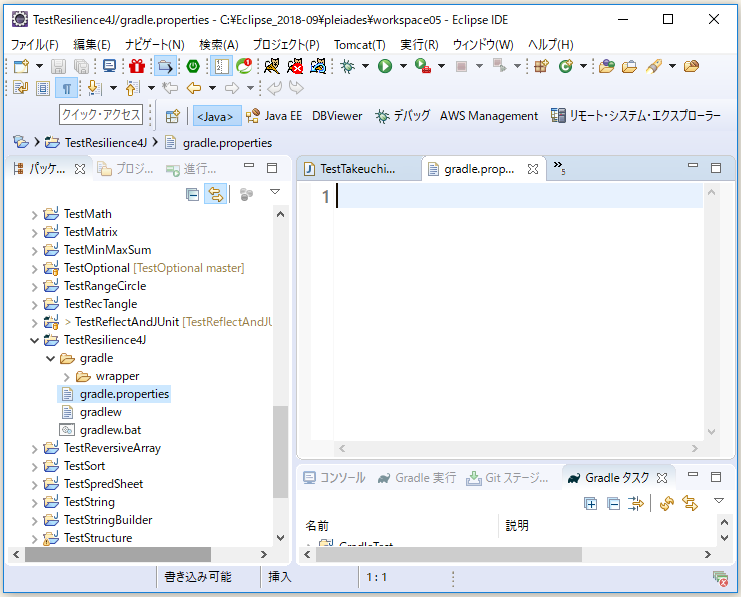Click the Previous Annotation up-arrow icon
741x597 pixels.
click(x=133, y=88)
